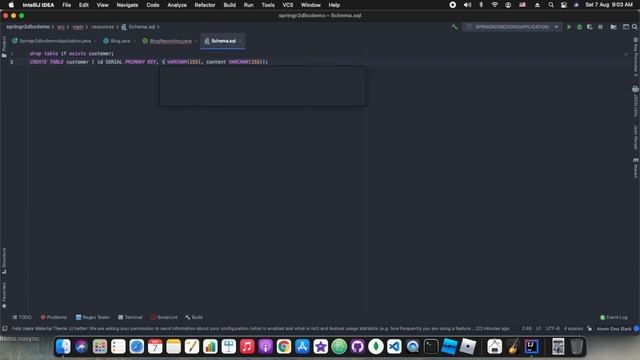This screenshot has height=360, width=640.
Task: Open Spotlight search in menu bar
Action: pyautogui.click(x=551, y=5)
